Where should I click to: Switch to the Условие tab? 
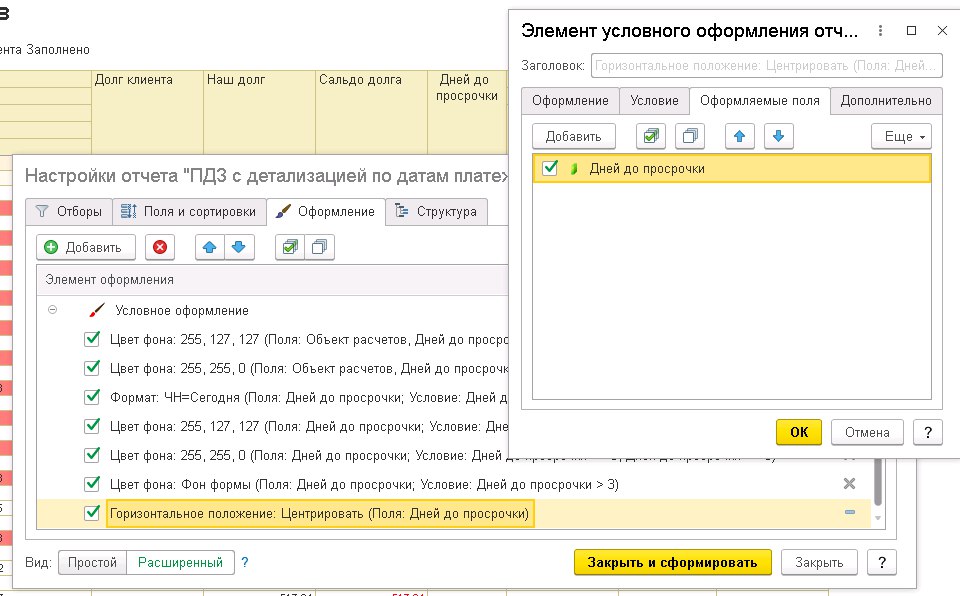(x=654, y=100)
